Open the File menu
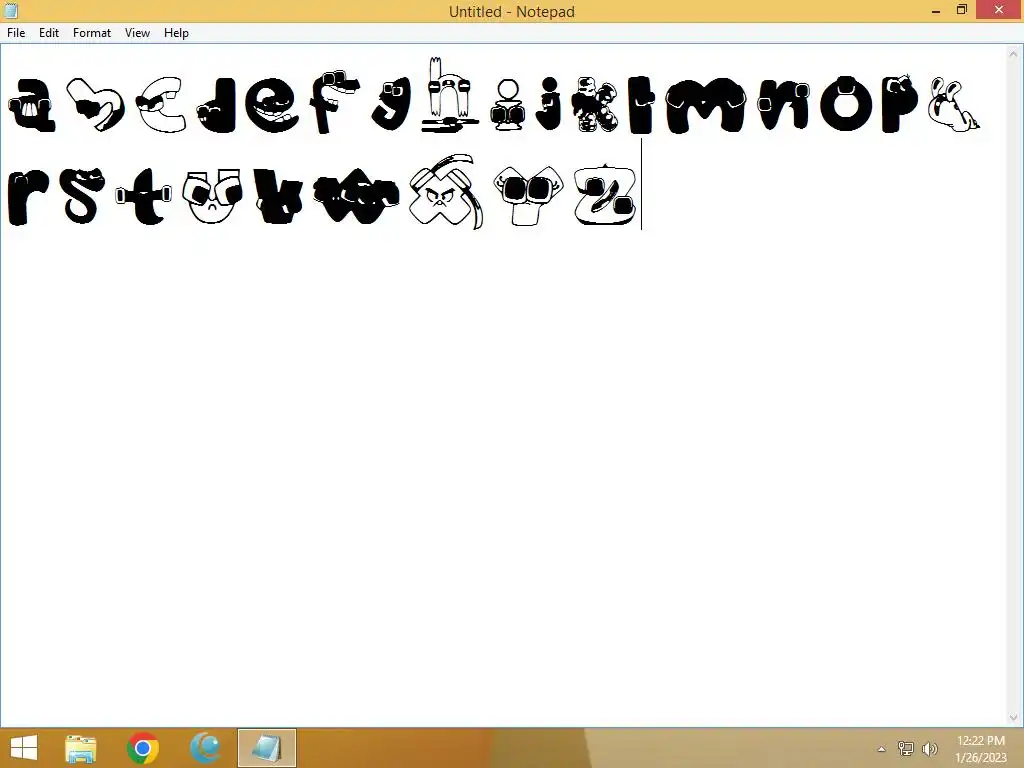Image resolution: width=1024 pixels, height=768 pixels. click(16, 33)
